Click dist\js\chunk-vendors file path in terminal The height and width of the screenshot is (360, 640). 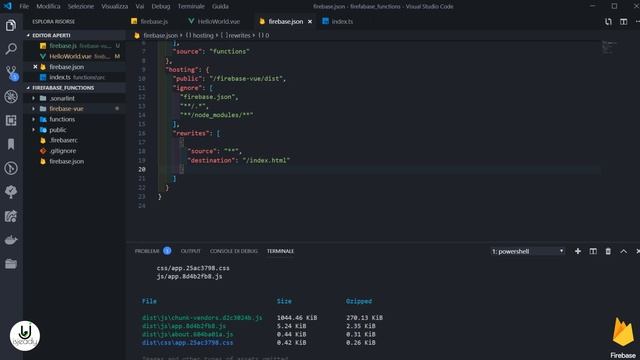[202, 318]
